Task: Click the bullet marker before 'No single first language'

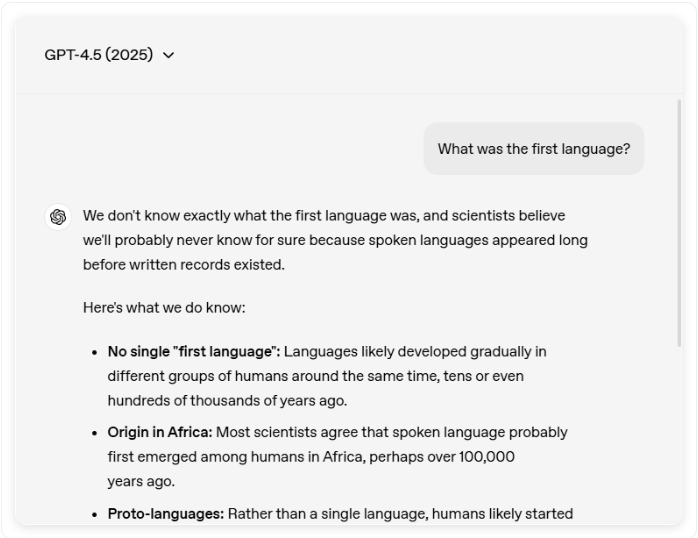Action: tap(94, 352)
